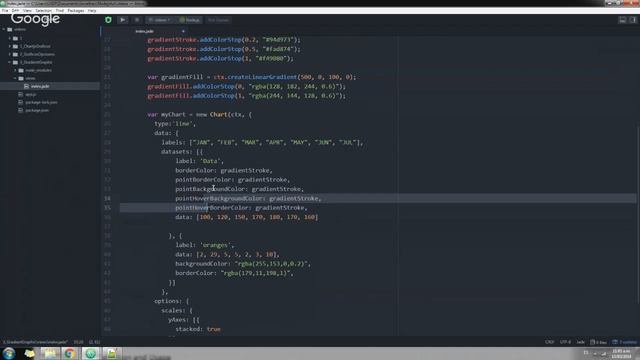Open the Help menu
Viewport: 640px width, 360px height.
coord(92,11)
